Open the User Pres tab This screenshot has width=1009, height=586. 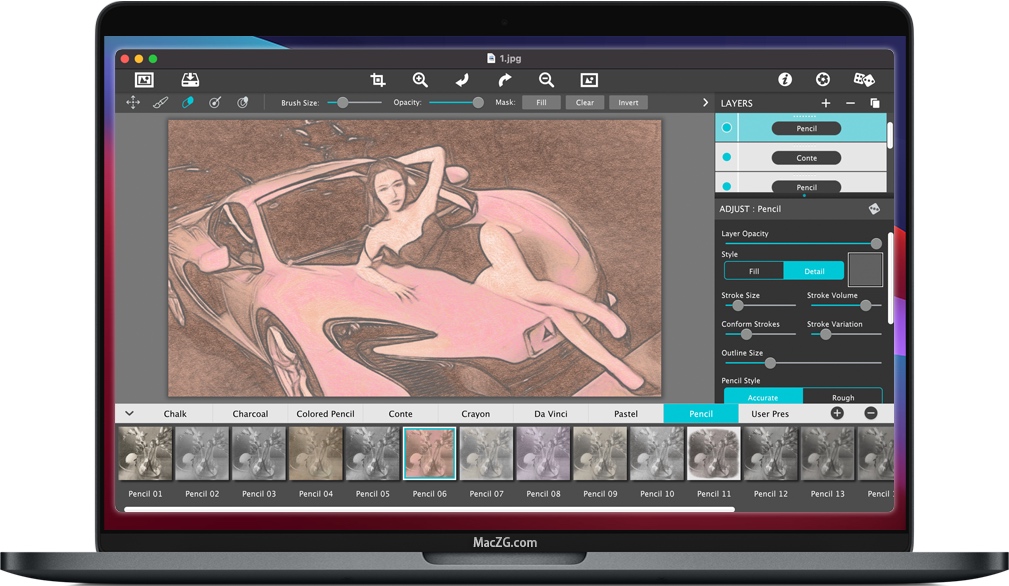(769, 413)
